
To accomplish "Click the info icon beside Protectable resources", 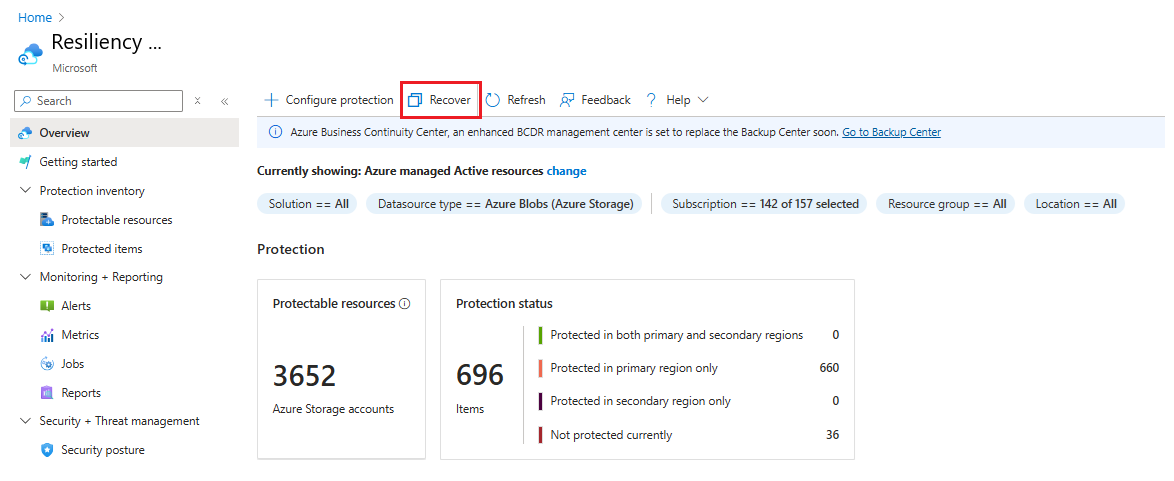I will [405, 303].
